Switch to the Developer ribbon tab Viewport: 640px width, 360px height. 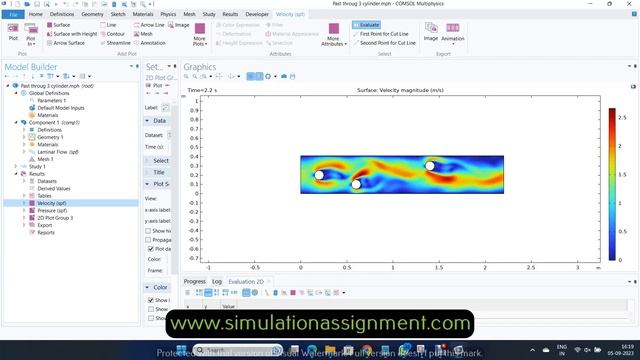[257, 14]
